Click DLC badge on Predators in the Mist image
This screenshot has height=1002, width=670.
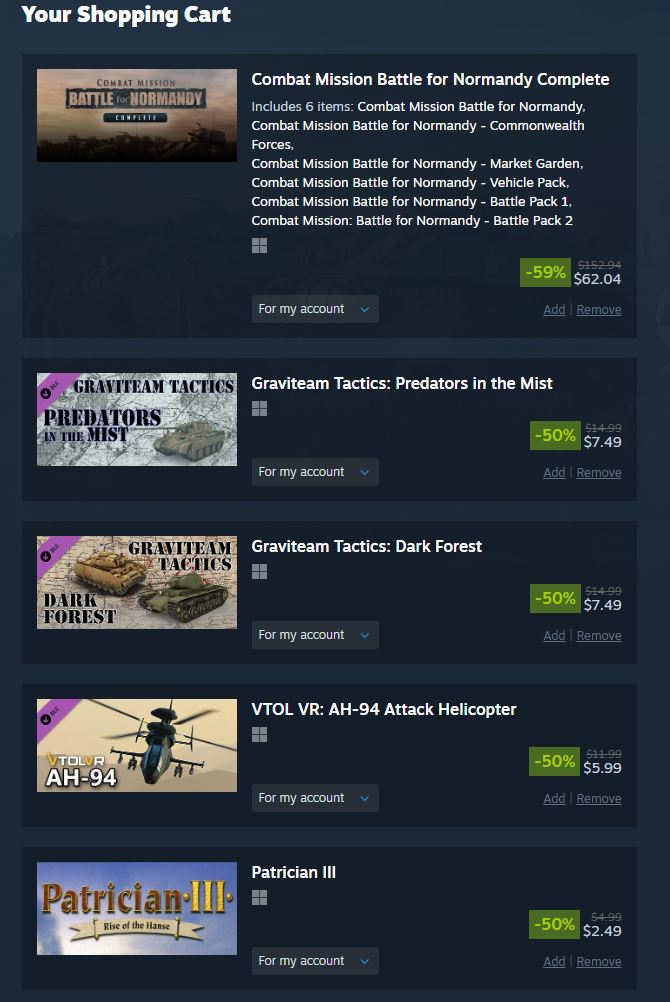pos(51,387)
